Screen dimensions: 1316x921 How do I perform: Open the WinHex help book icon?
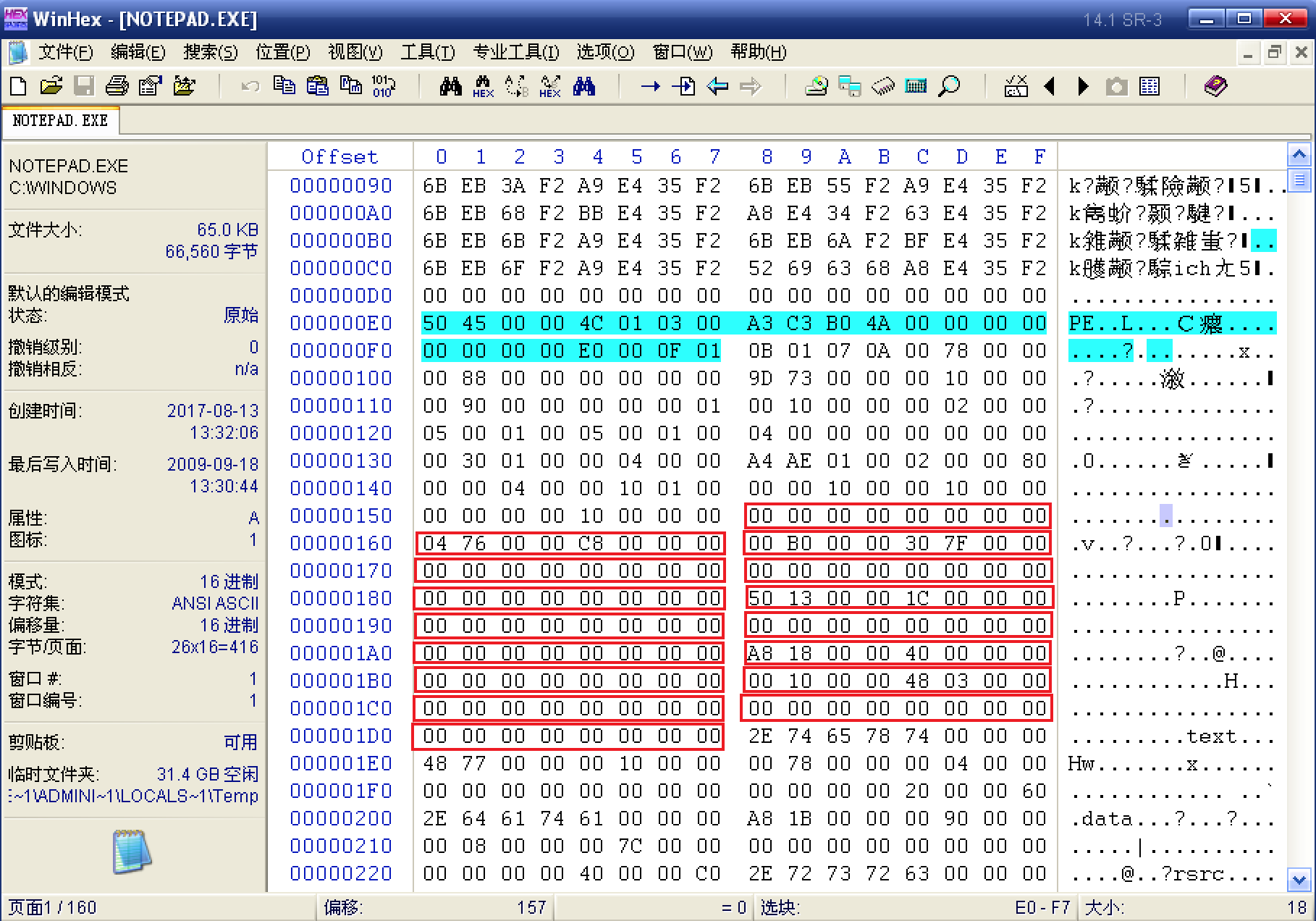[x=1215, y=85]
